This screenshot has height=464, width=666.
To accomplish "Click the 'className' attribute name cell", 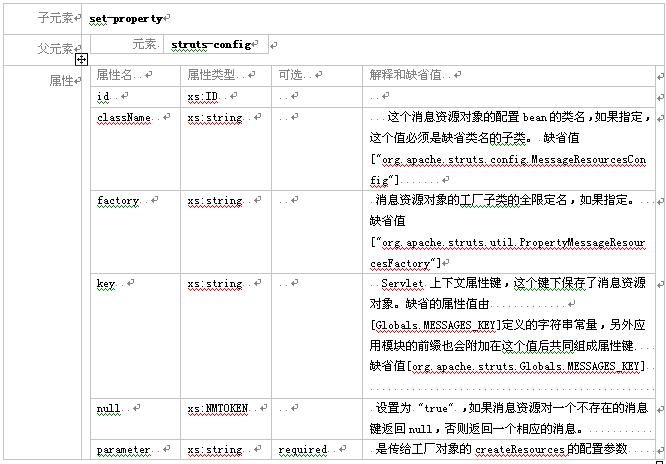I will 124,118.
